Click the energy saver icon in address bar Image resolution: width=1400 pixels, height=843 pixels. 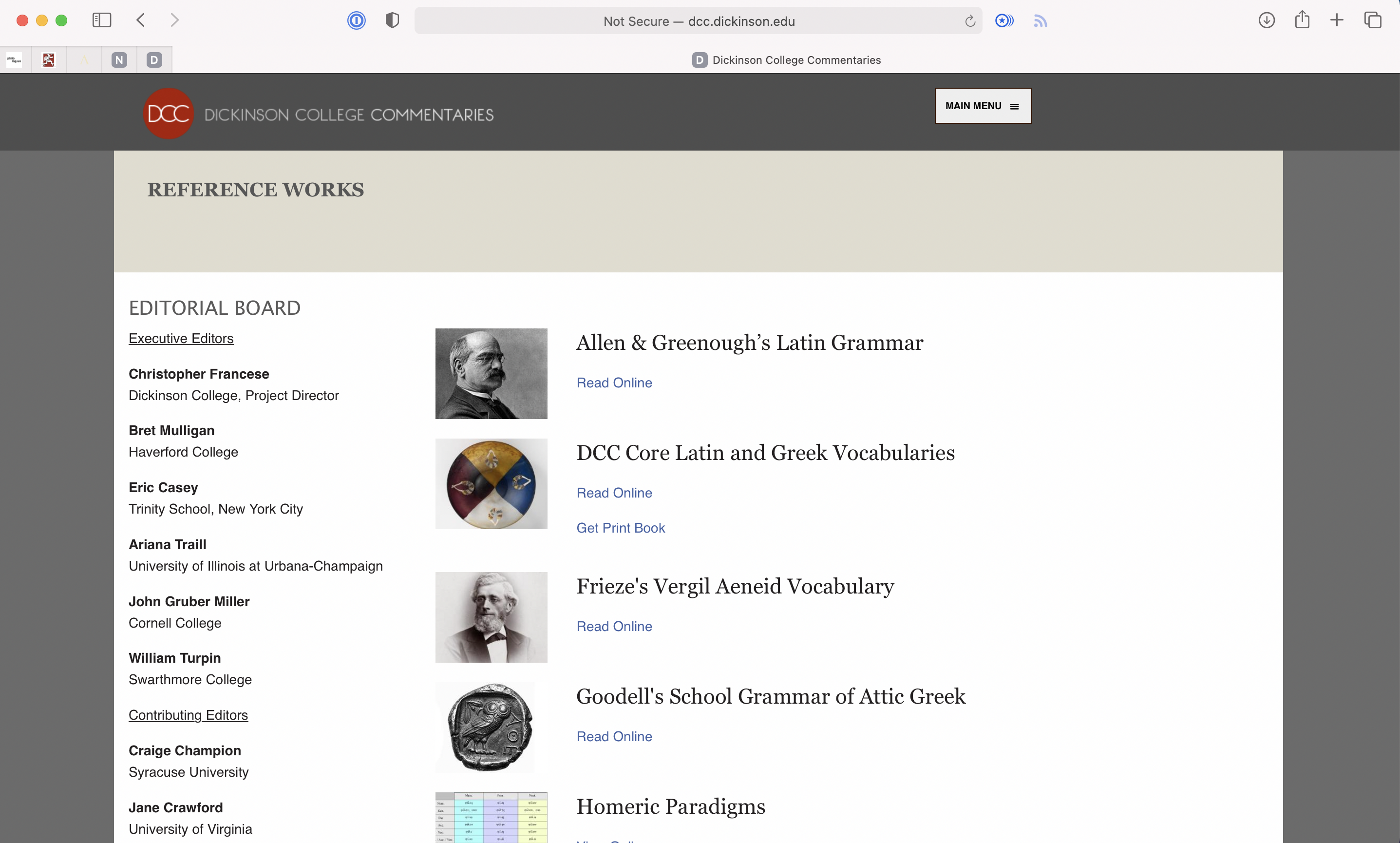pyautogui.click(x=1004, y=20)
